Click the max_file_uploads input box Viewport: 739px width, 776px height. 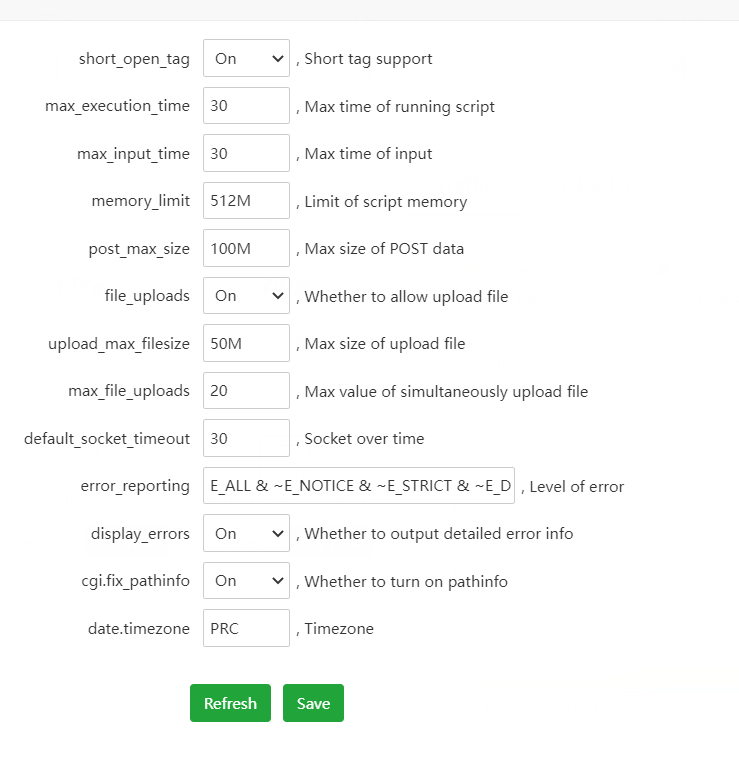(x=246, y=391)
